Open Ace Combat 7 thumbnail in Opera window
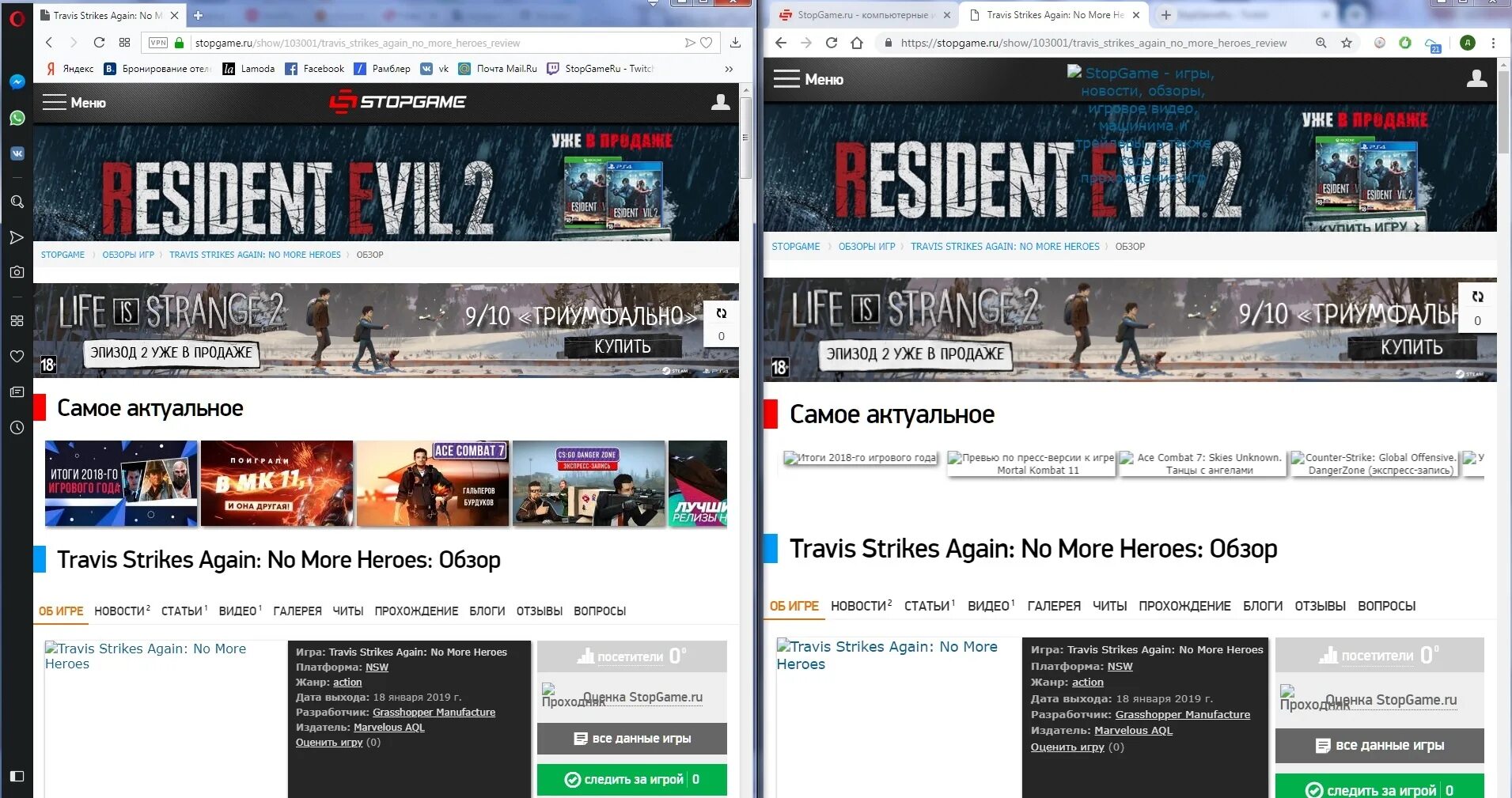The image size is (1512, 798). tap(433, 483)
